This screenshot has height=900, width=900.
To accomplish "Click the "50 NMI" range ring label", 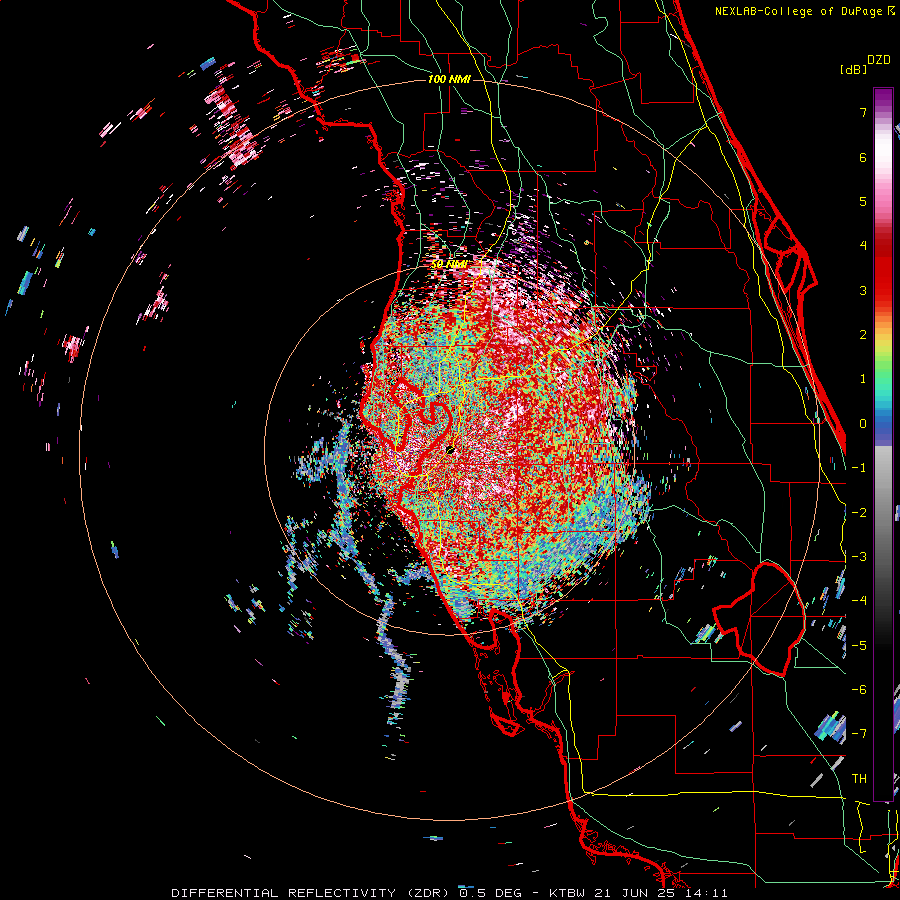I will pos(449,264).
